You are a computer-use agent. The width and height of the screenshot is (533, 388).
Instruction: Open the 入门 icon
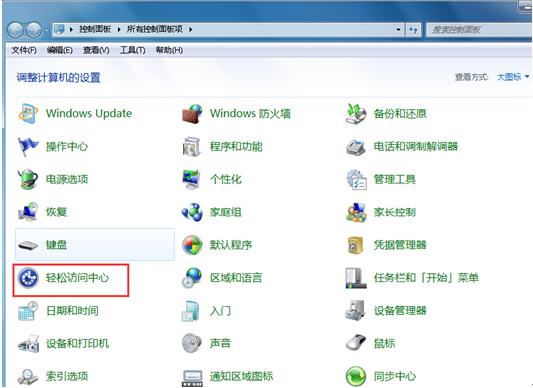tap(191, 310)
